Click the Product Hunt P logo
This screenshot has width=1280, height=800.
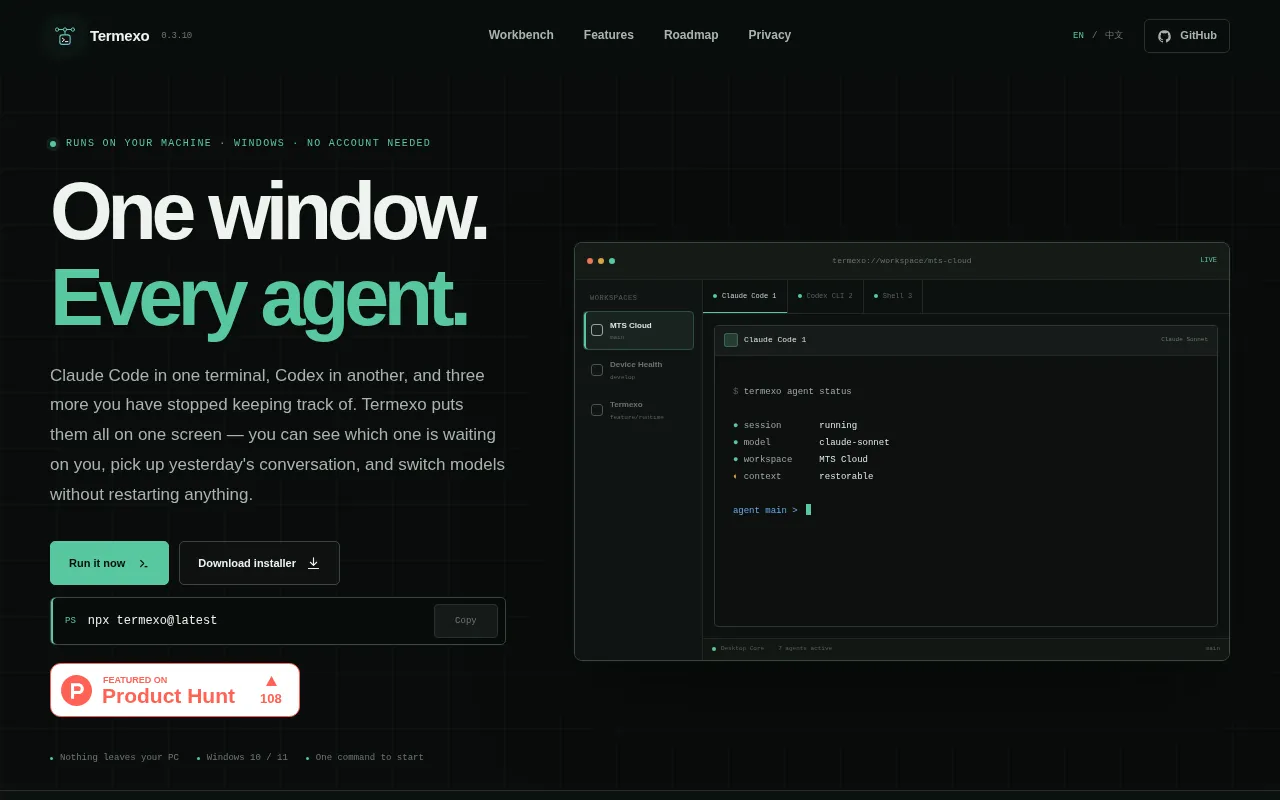point(76,690)
